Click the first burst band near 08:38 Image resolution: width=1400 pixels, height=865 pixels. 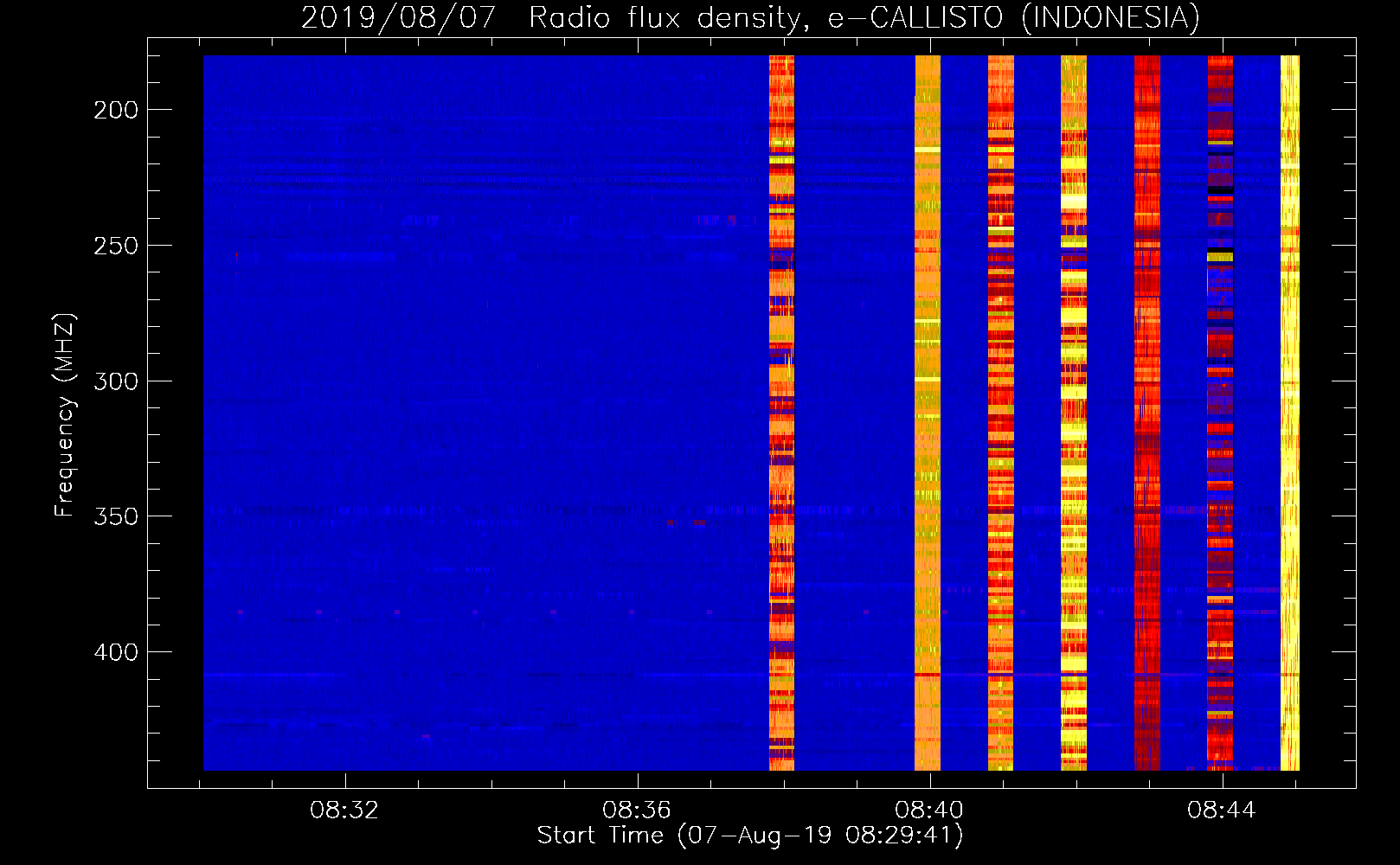click(781, 413)
